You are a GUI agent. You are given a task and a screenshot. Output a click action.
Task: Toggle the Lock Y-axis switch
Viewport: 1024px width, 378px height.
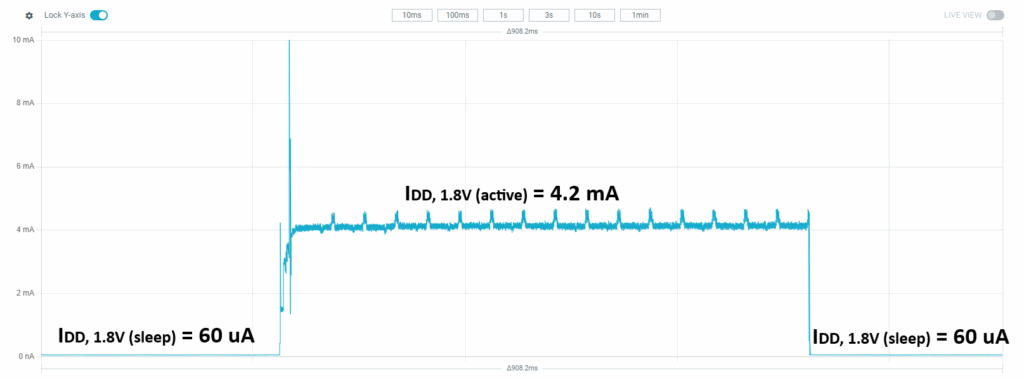tap(99, 15)
